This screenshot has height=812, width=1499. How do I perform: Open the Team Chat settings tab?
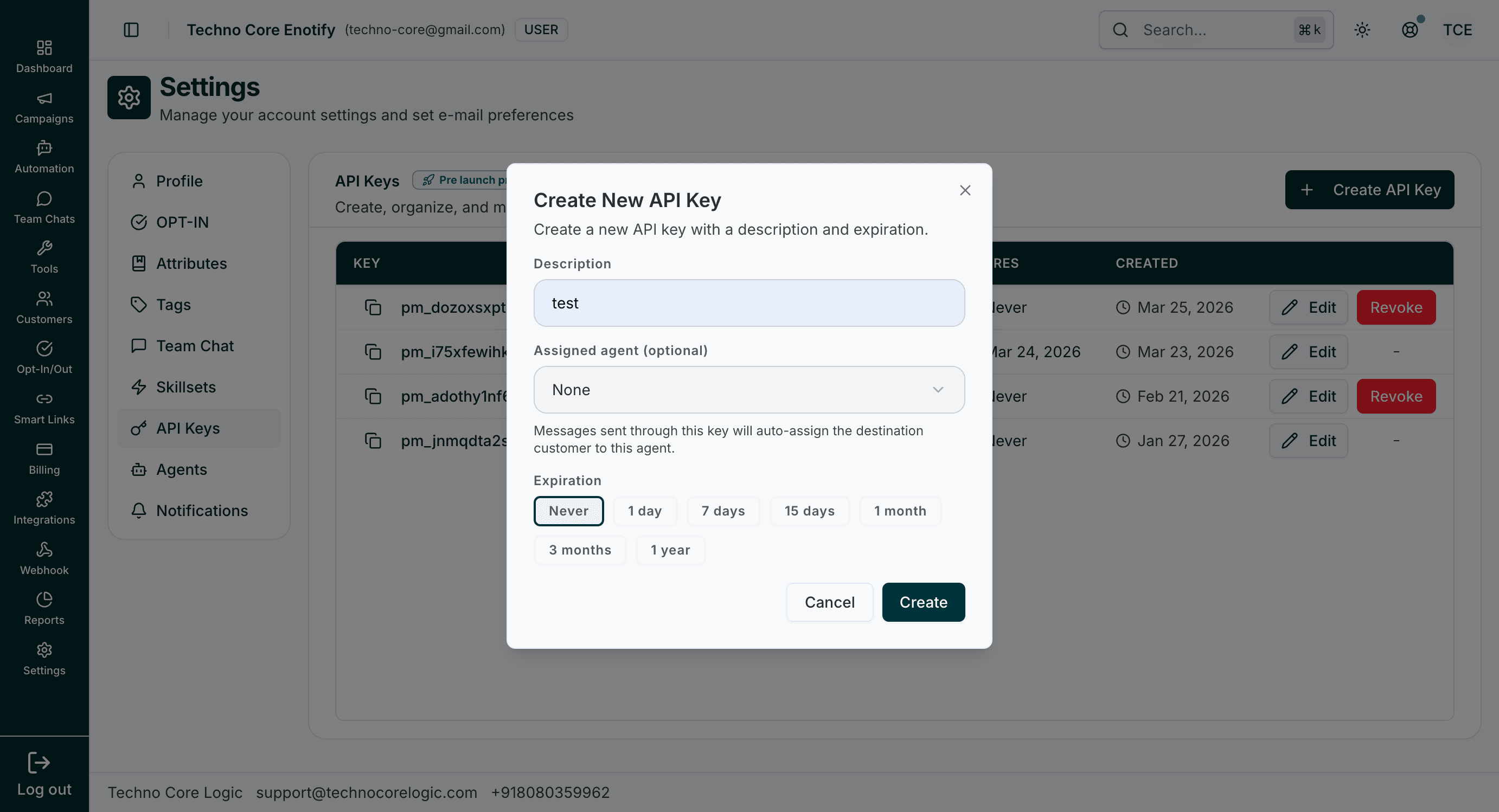pos(199,346)
